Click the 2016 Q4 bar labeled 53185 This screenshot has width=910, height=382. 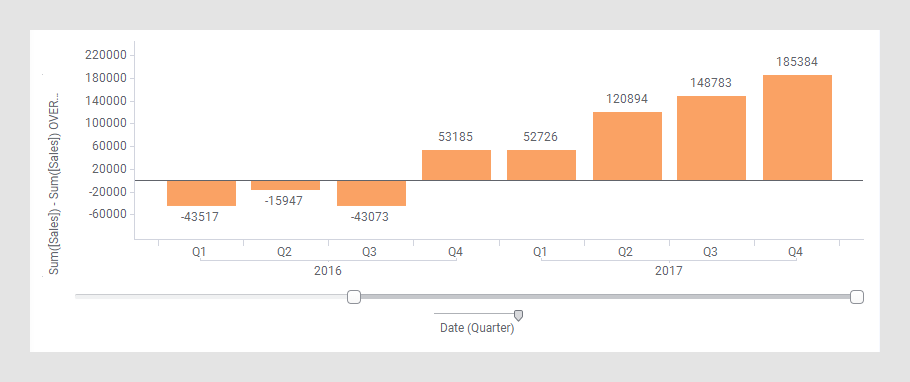456,165
